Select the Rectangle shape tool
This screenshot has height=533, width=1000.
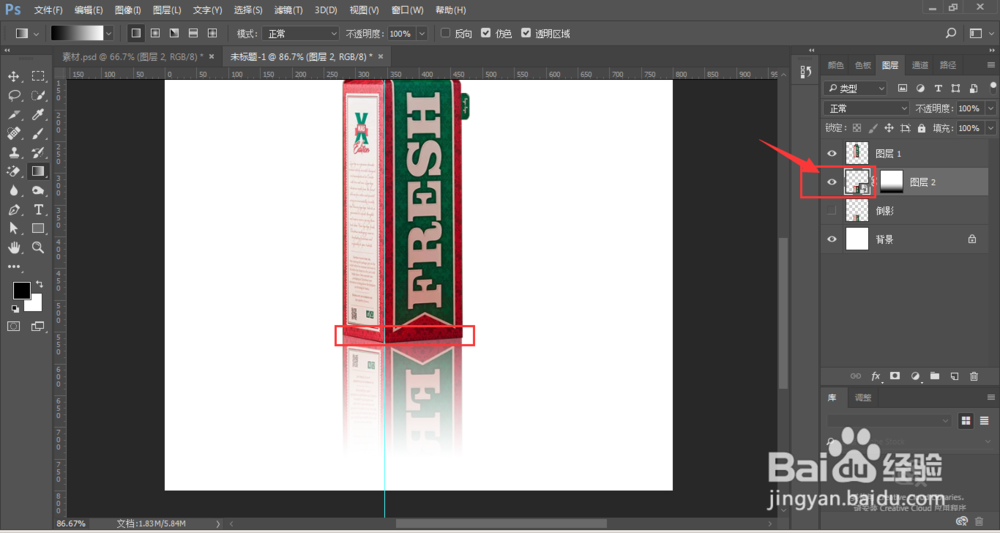click(38, 228)
